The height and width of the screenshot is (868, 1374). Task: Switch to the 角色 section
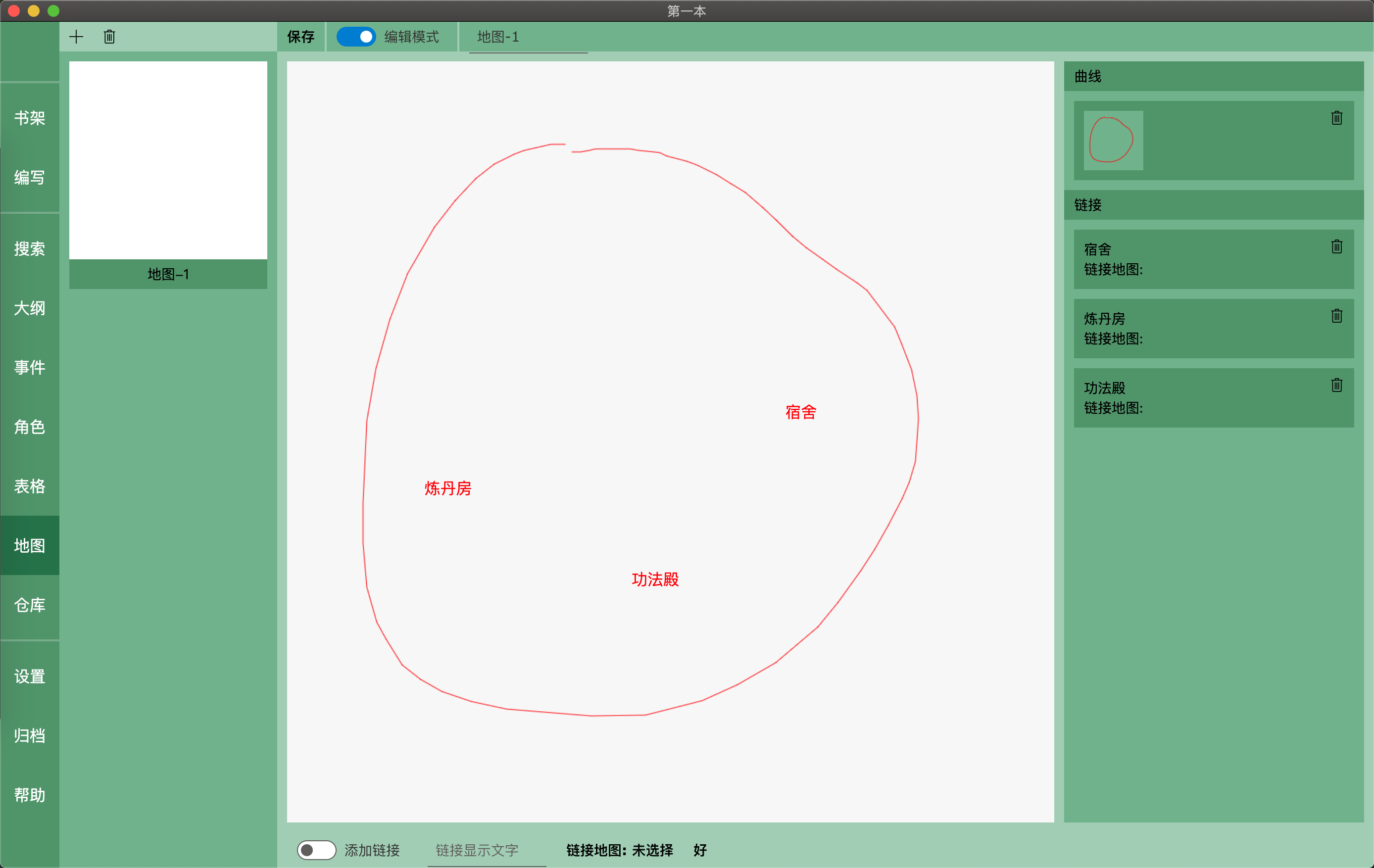point(30,426)
